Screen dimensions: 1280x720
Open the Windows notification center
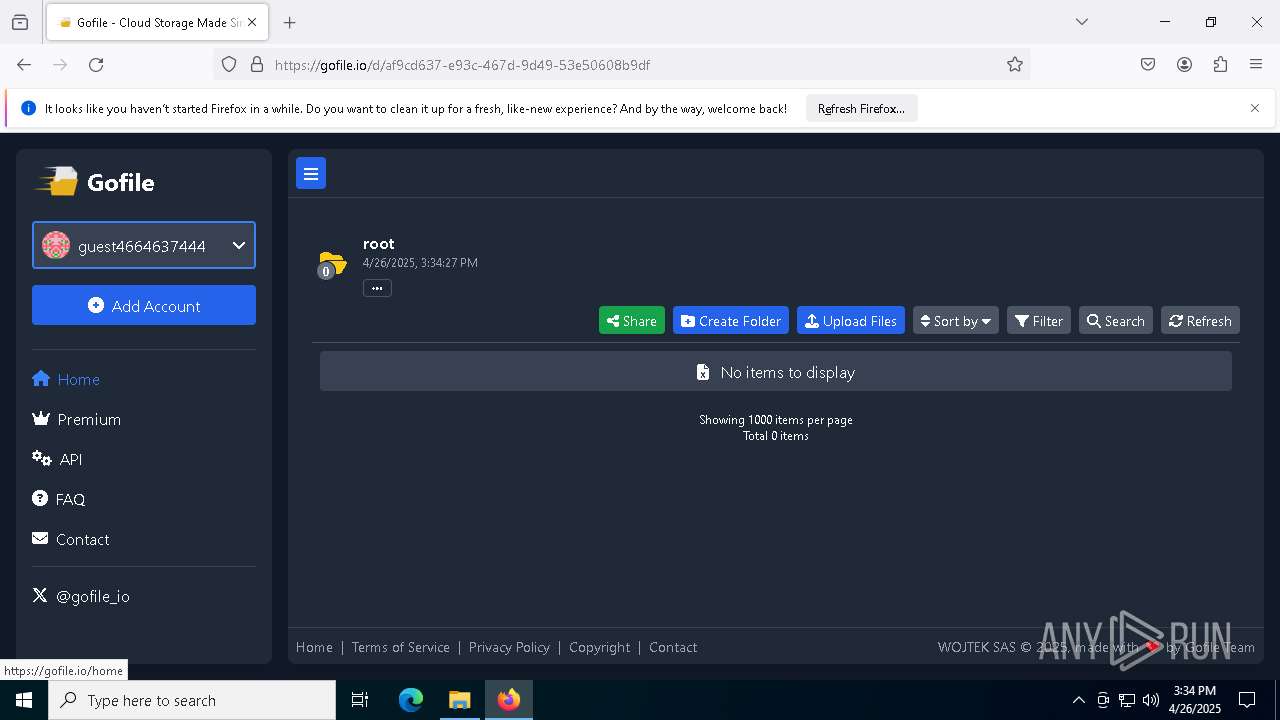[x=1248, y=700]
